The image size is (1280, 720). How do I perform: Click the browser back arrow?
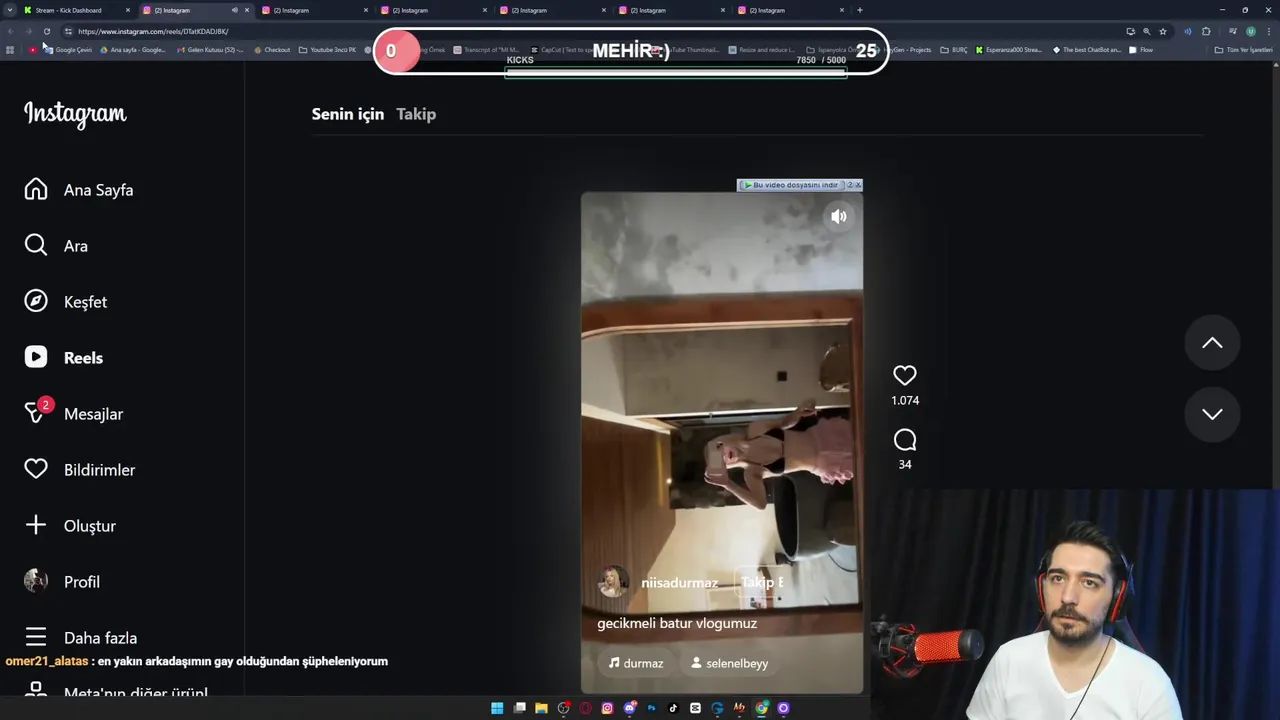(10, 31)
